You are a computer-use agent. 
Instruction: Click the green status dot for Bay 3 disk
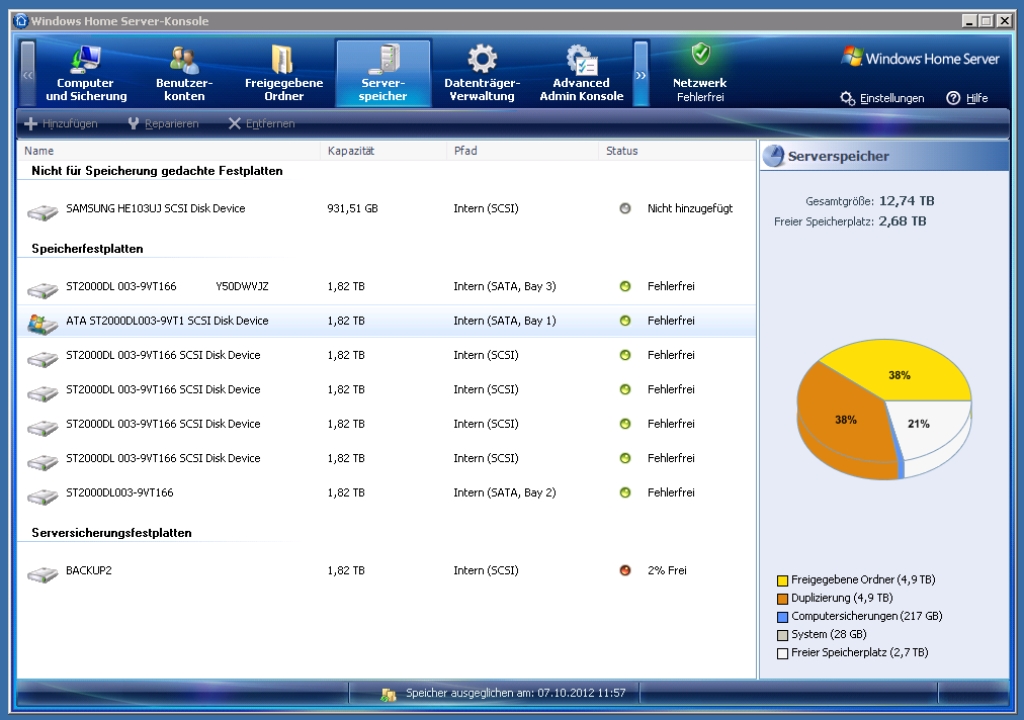coord(625,286)
